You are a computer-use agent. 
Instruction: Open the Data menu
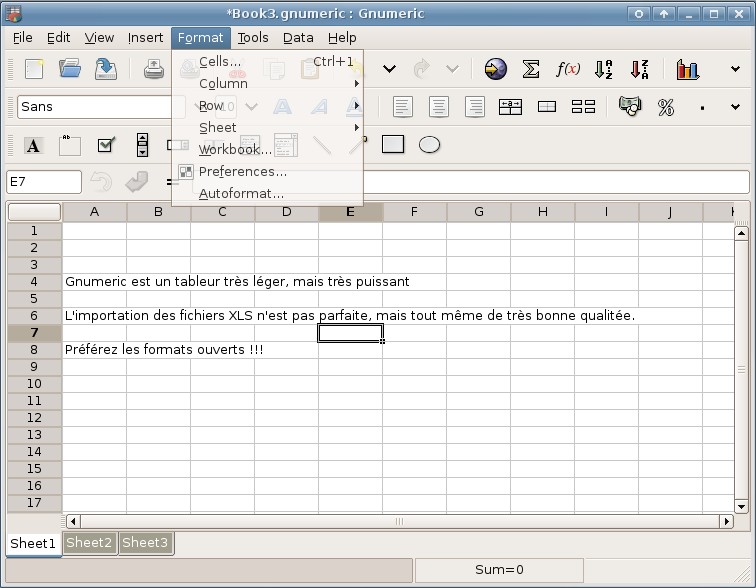tap(298, 38)
